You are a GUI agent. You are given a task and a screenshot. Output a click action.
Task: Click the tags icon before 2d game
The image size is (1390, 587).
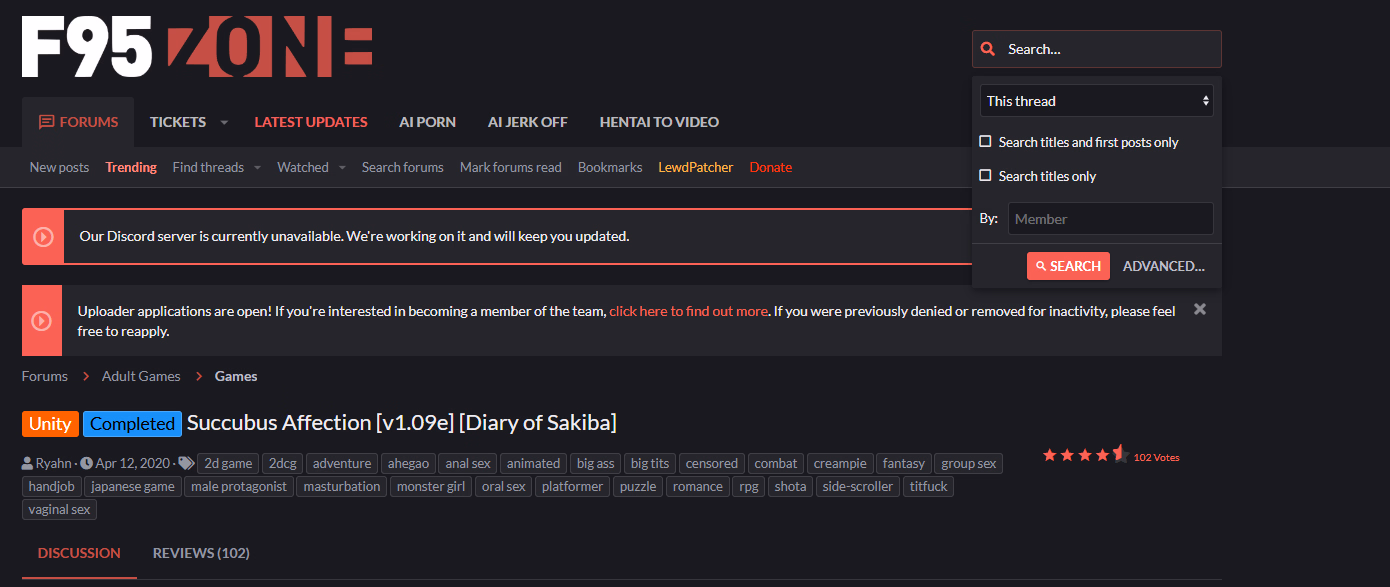click(x=186, y=463)
